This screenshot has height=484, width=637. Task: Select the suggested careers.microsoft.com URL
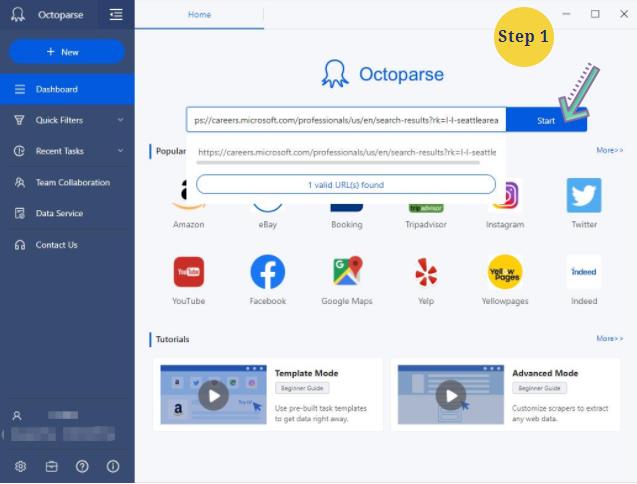(347, 152)
